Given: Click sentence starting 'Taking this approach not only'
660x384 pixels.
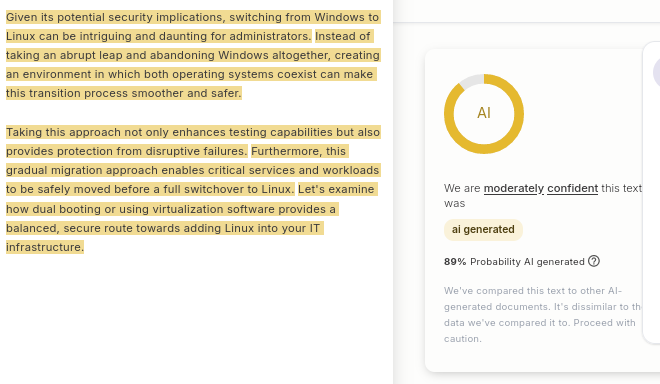Looking at the screenshot, I should click(192, 141).
